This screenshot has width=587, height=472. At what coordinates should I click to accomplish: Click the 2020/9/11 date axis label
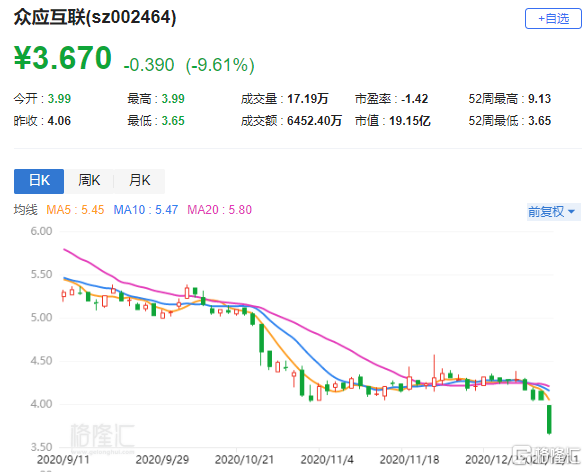click(x=64, y=460)
